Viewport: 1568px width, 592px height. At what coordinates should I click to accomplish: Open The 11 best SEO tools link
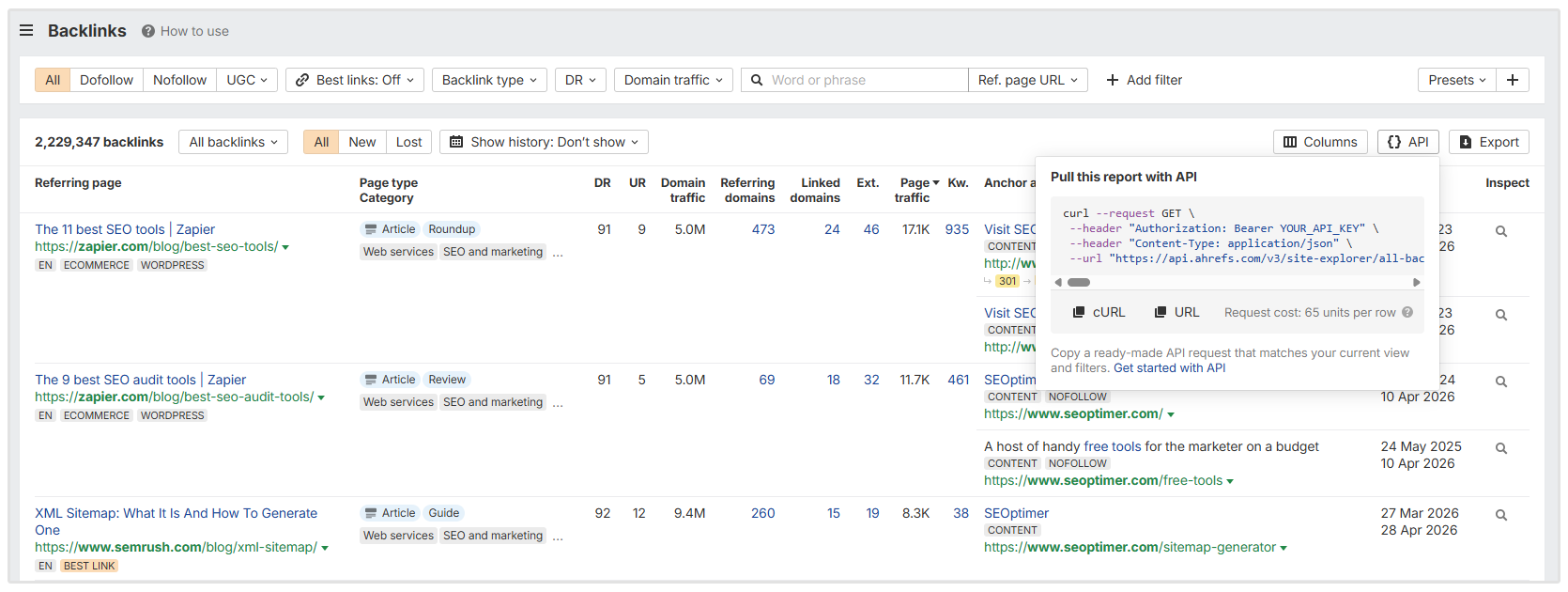[125, 229]
